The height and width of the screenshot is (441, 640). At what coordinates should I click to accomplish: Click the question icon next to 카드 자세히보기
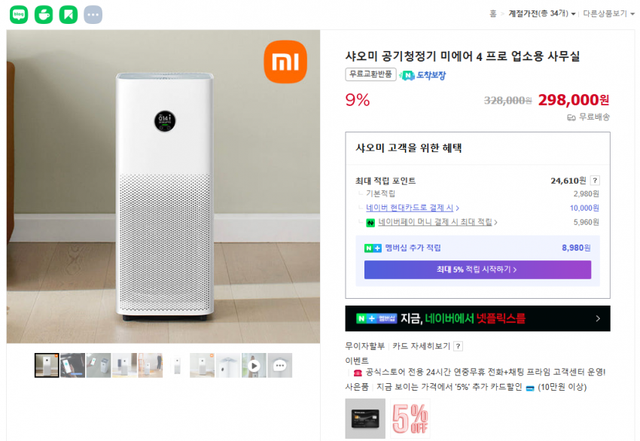pos(458,346)
